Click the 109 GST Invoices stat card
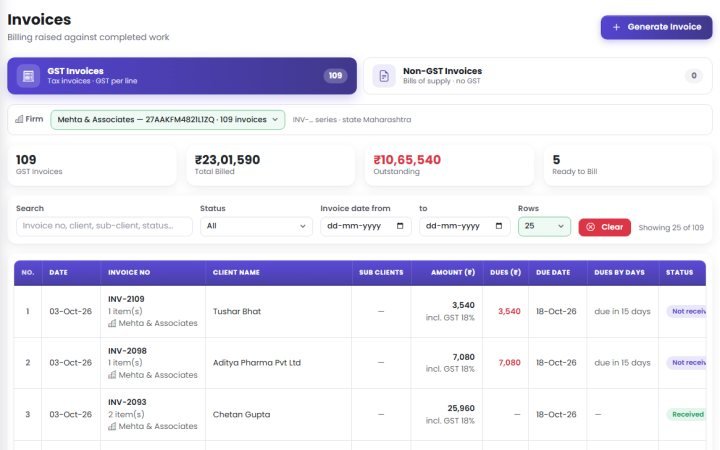Image resolution: width=720 pixels, height=450 pixels. pos(92,165)
